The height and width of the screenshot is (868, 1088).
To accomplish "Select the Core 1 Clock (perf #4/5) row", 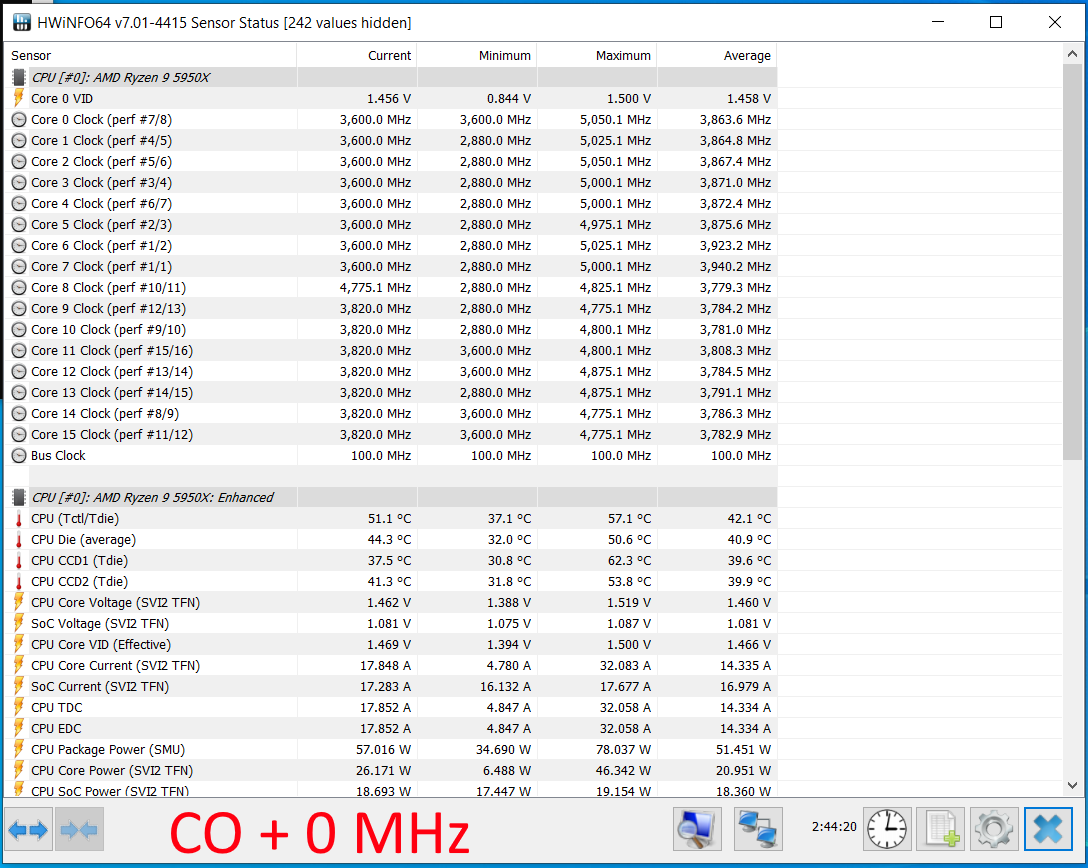I will tap(391, 140).
